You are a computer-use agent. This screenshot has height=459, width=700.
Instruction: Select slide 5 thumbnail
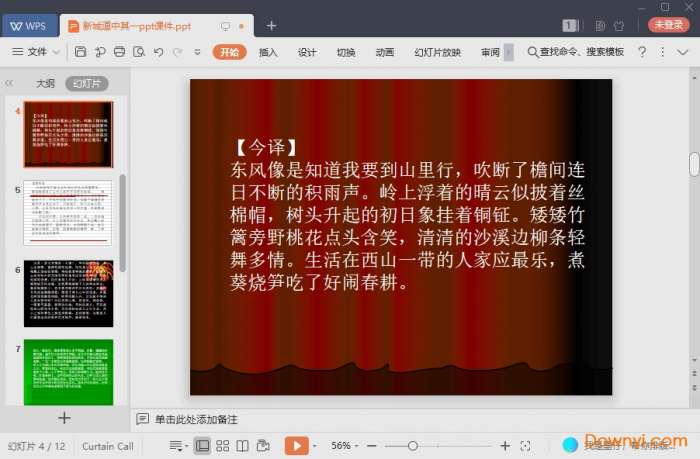[68, 213]
